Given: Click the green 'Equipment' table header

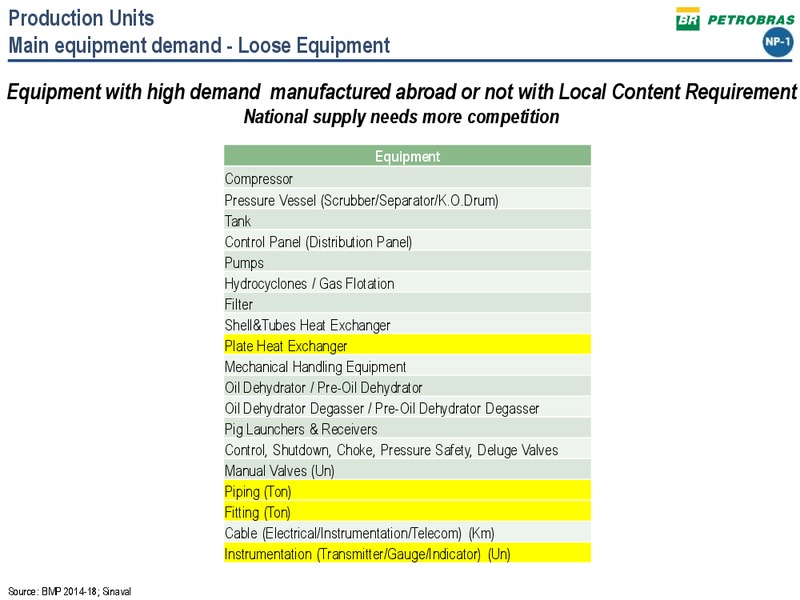Looking at the screenshot, I should tap(407, 156).
